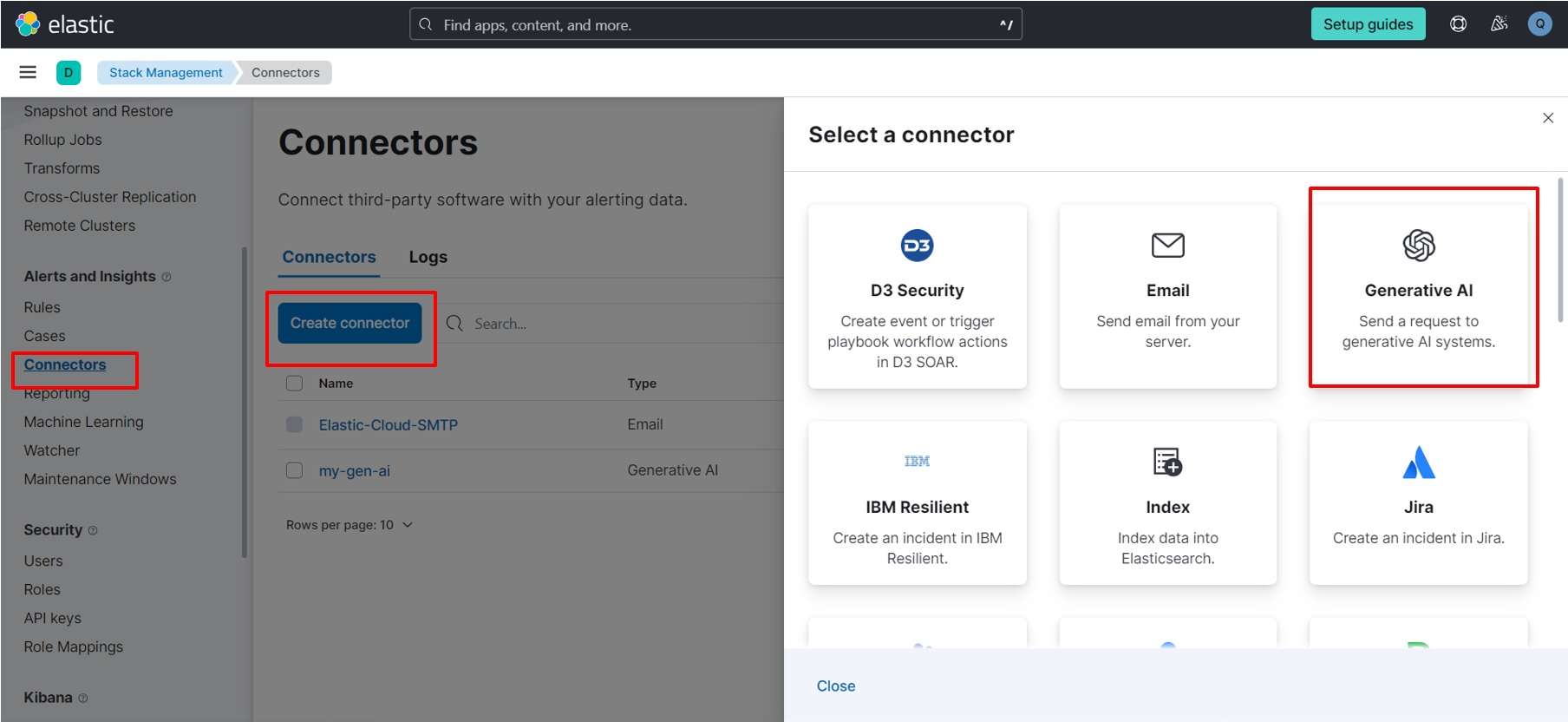Click the Close link in flyout footer

tap(836, 686)
